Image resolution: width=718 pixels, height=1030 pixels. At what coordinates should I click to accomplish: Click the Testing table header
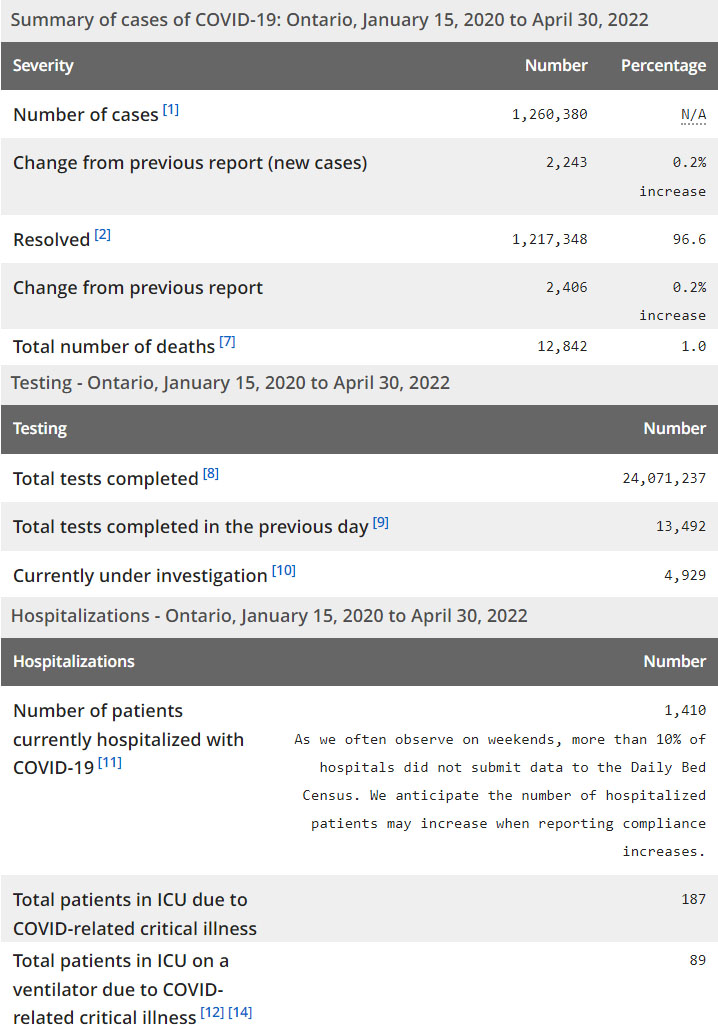(x=40, y=429)
